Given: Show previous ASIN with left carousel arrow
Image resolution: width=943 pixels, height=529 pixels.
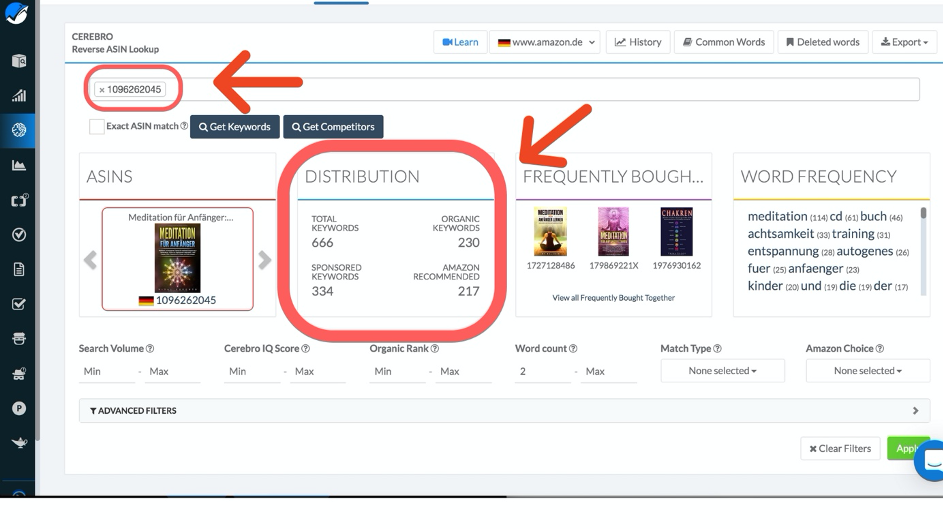Looking at the screenshot, I should pyautogui.click(x=90, y=260).
